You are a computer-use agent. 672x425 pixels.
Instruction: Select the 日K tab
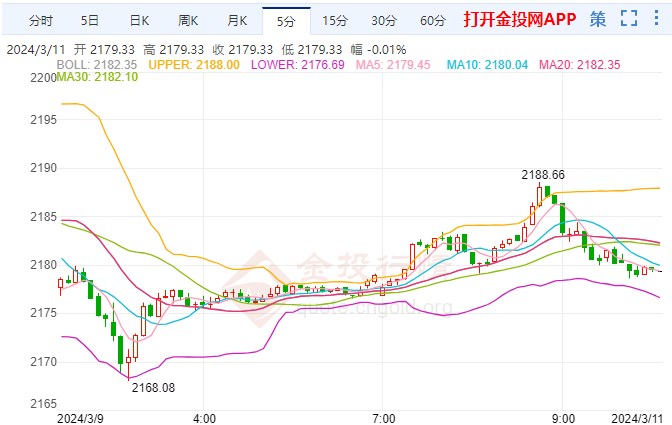tap(139, 20)
